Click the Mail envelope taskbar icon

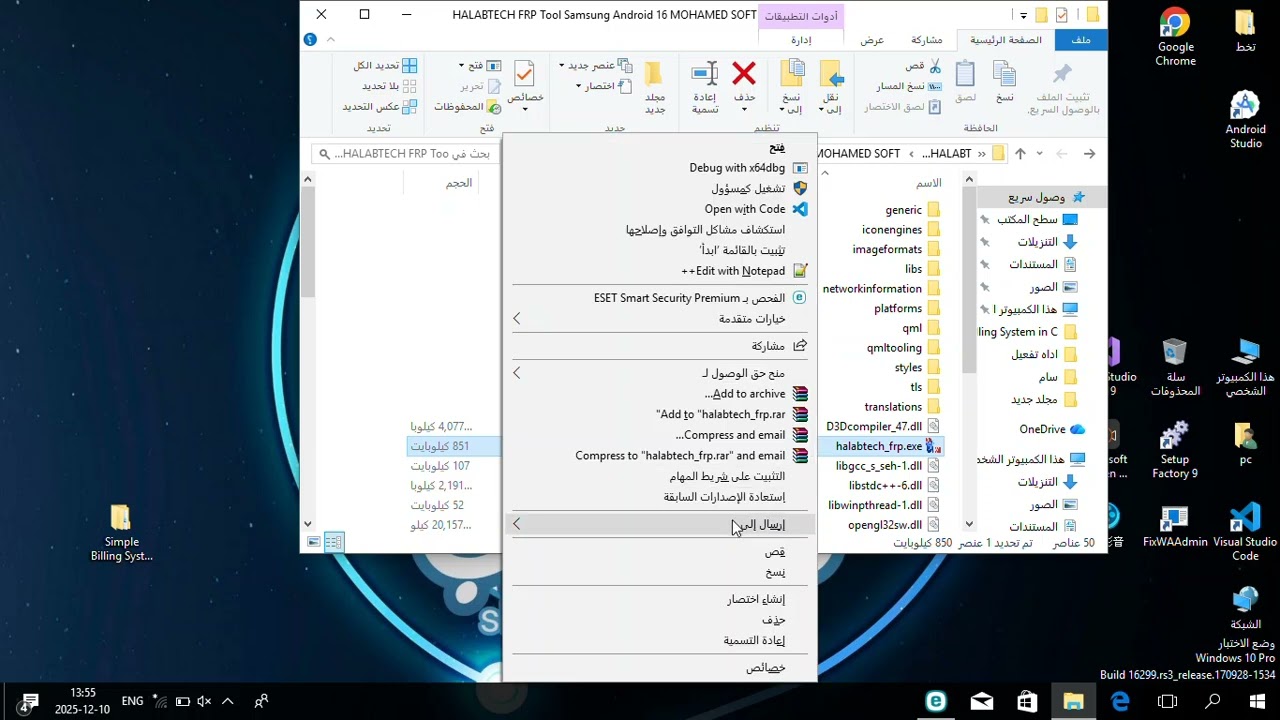pos(981,701)
